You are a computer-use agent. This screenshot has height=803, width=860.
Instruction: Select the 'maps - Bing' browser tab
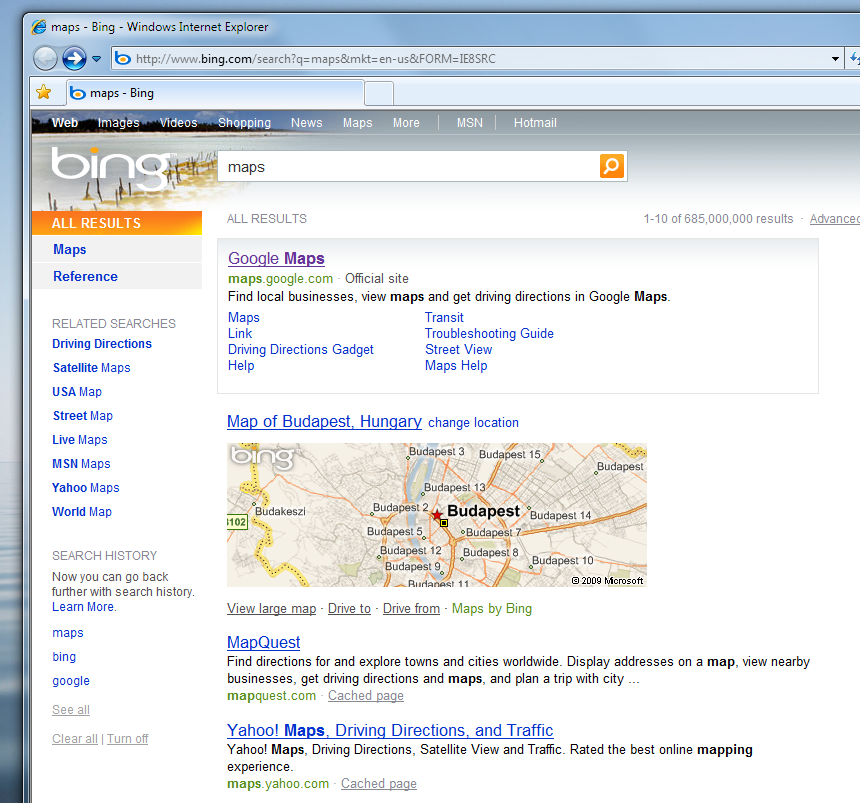tap(215, 93)
